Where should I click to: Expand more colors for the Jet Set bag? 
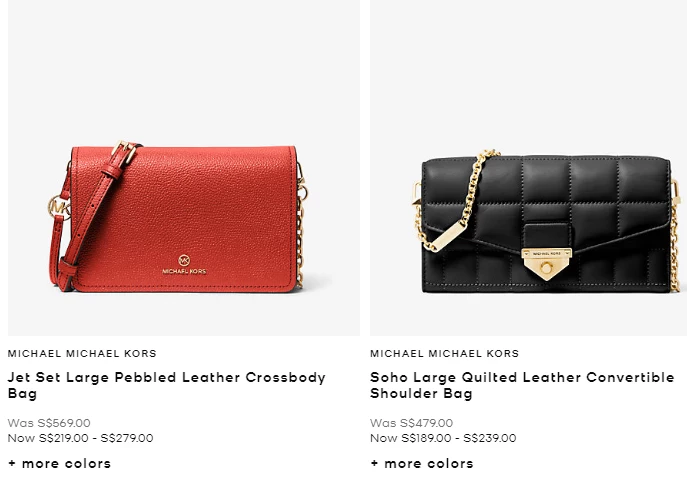point(60,464)
